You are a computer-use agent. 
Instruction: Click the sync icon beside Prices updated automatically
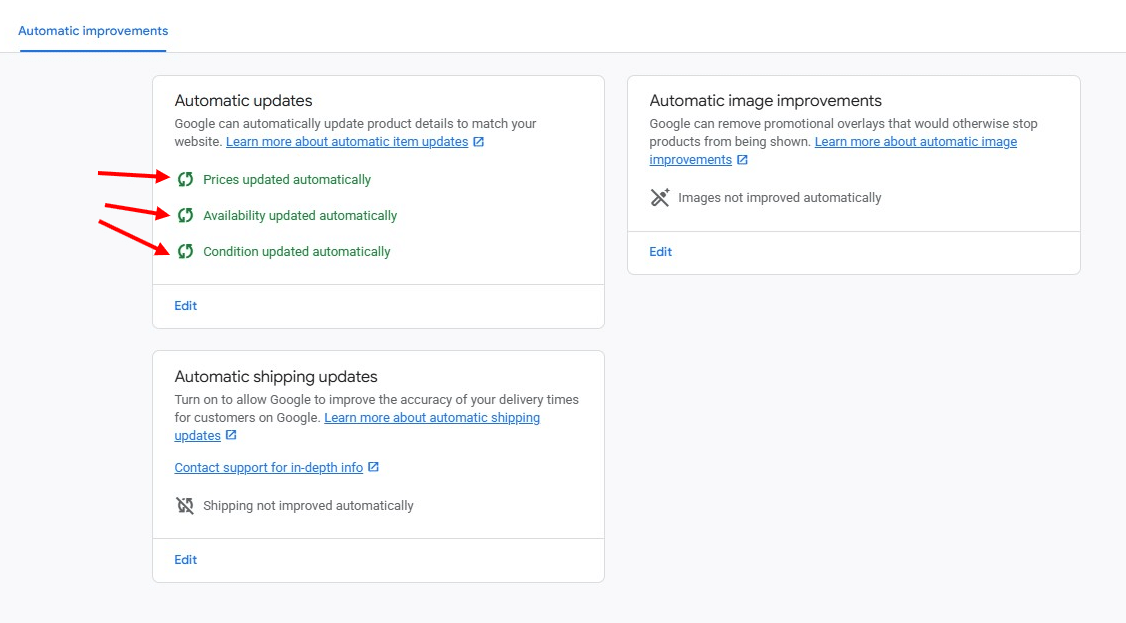pyautogui.click(x=185, y=179)
